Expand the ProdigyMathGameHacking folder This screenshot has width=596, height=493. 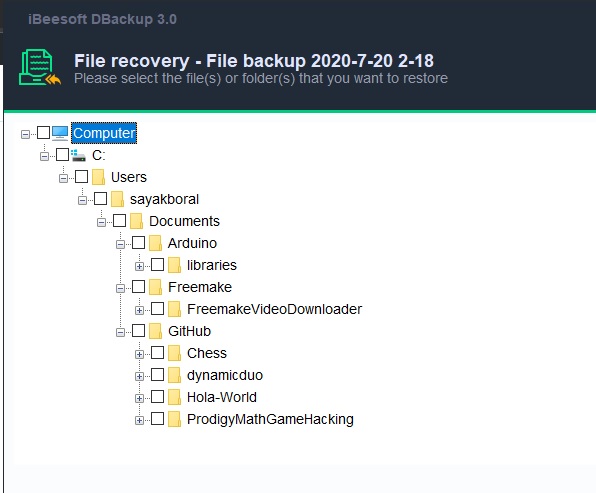click(139, 421)
